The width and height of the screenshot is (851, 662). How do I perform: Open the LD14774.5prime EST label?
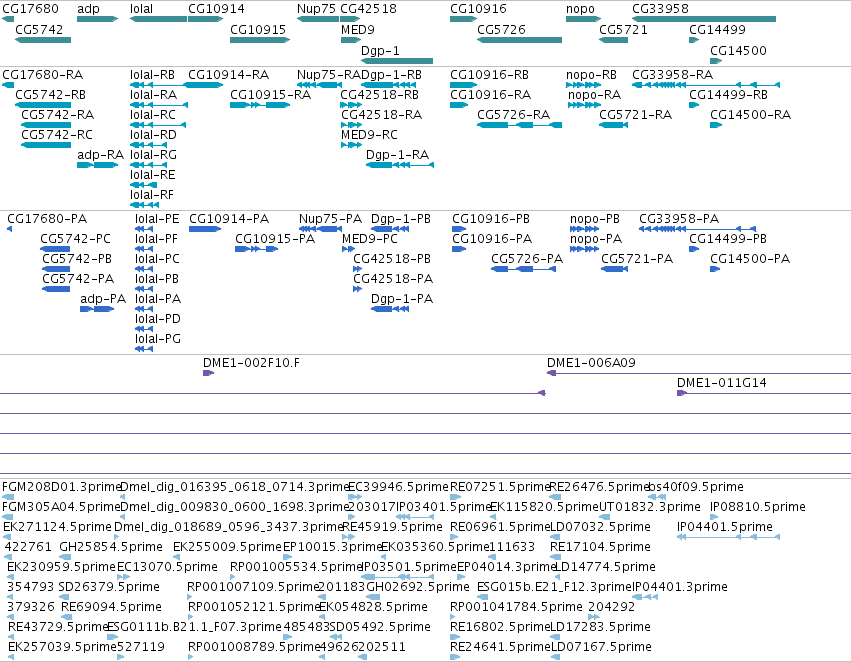606,566
